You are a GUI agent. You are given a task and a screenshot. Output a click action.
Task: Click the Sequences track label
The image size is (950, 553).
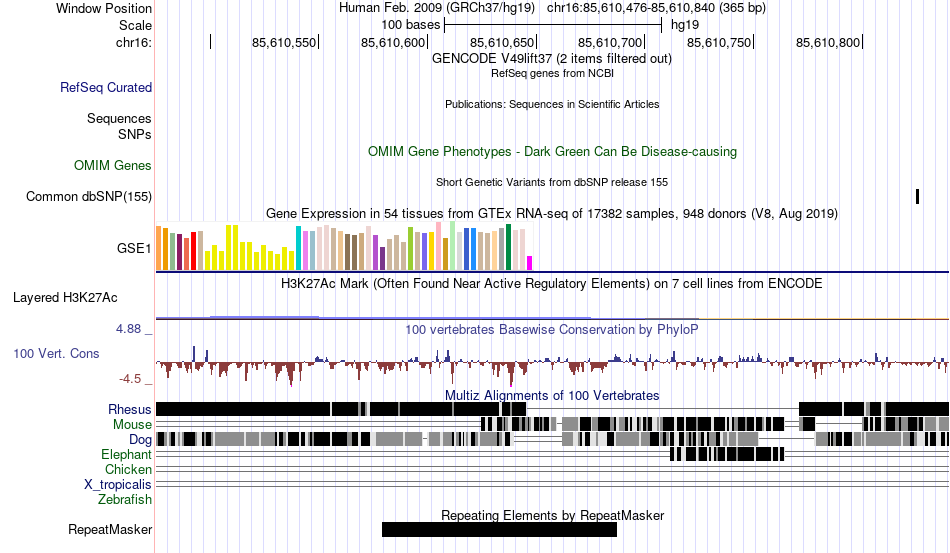119,118
